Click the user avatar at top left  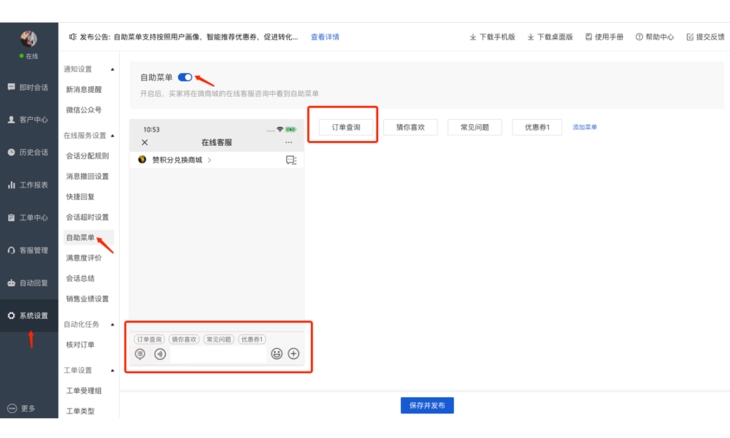click(x=29, y=39)
